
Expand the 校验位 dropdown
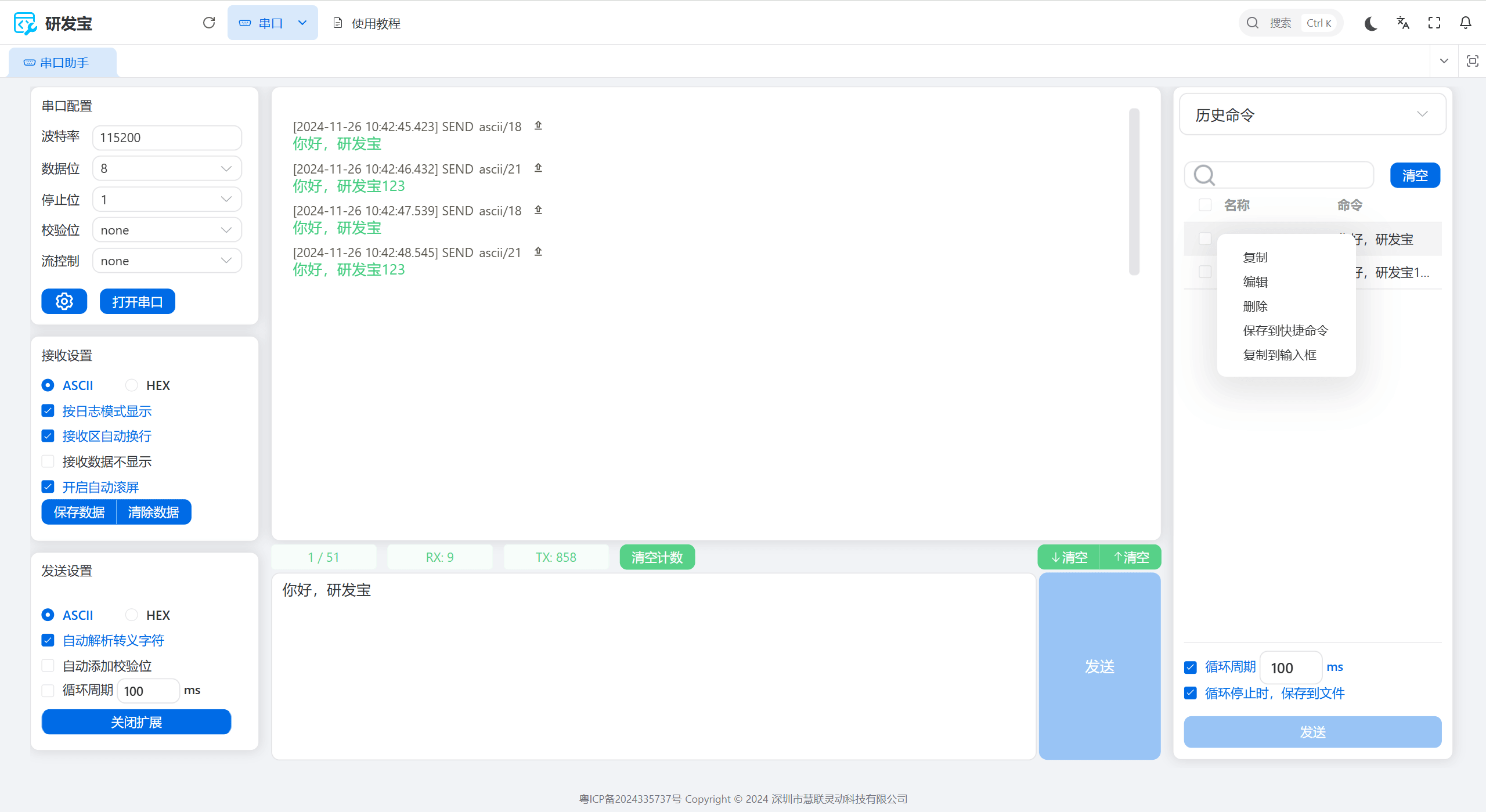(167, 230)
